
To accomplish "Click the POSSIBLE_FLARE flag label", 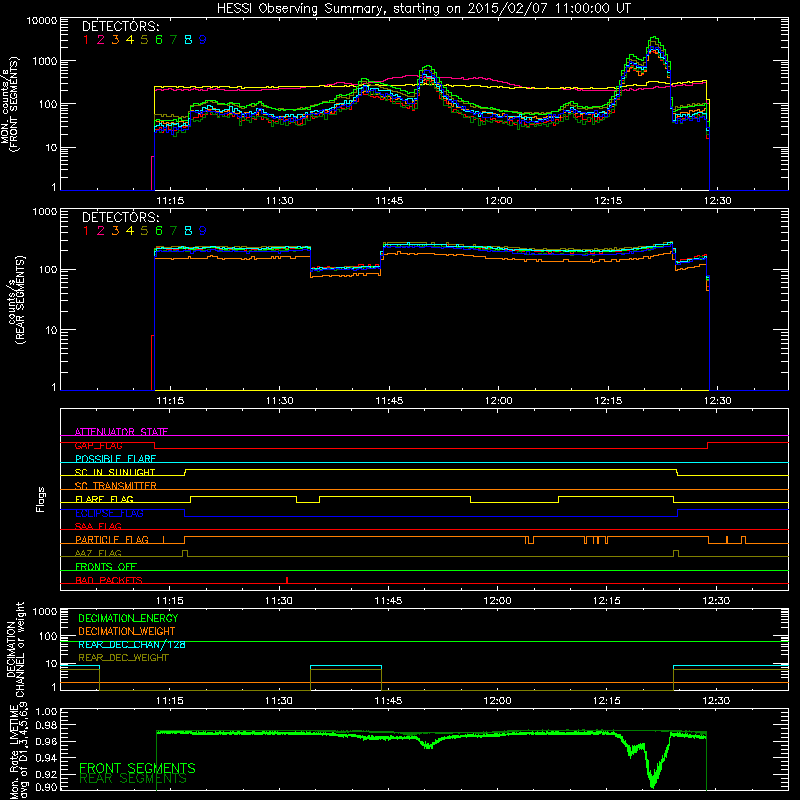I will pyautogui.click(x=115, y=459).
